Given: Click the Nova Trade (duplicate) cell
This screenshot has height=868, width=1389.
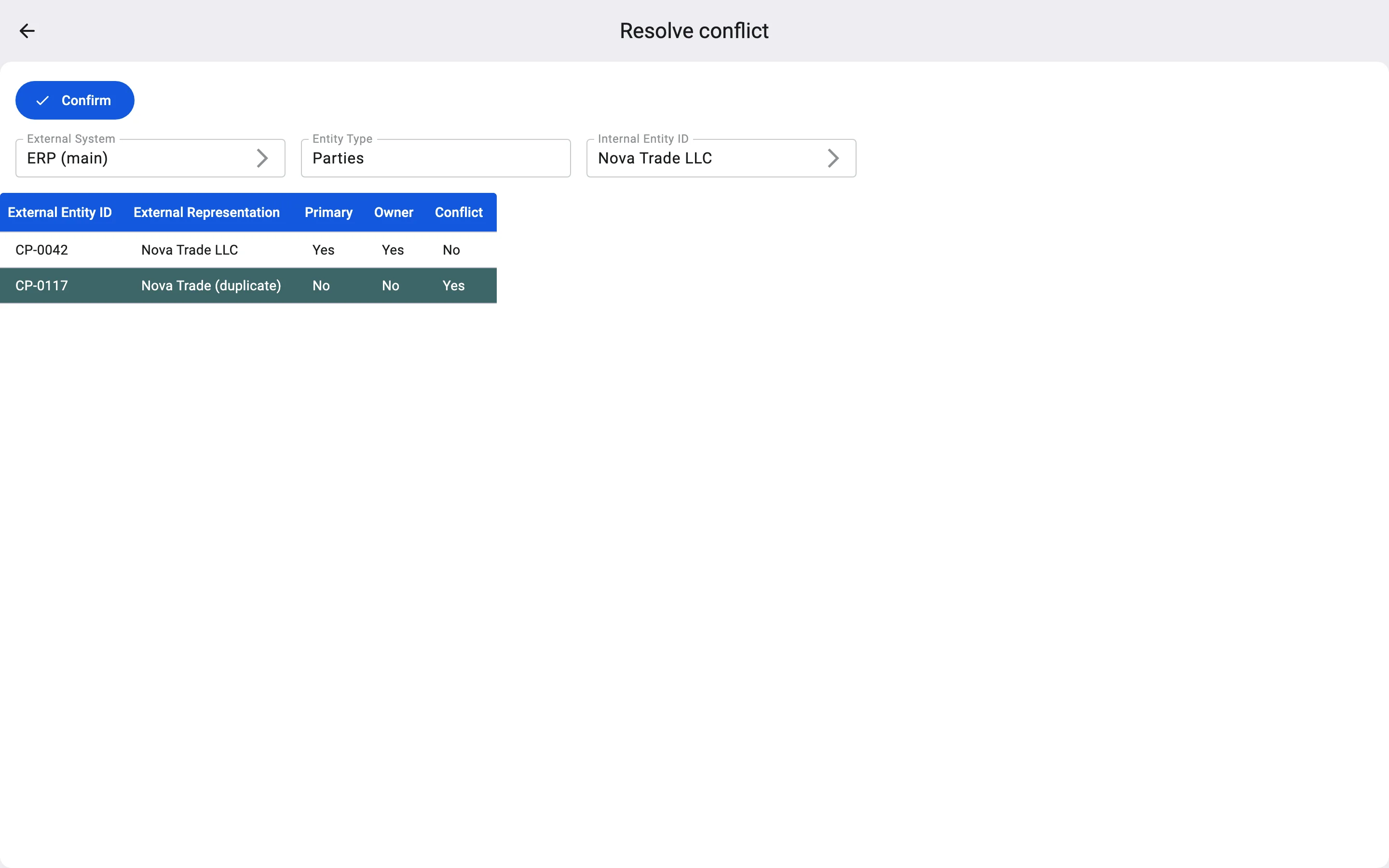Looking at the screenshot, I should point(211,285).
